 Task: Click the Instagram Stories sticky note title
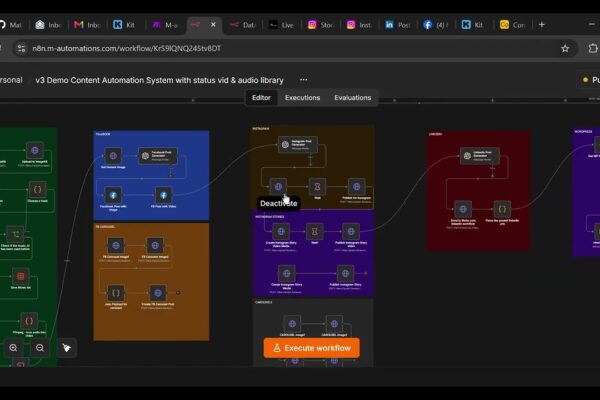pyautogui.click(x=270, y=217)
